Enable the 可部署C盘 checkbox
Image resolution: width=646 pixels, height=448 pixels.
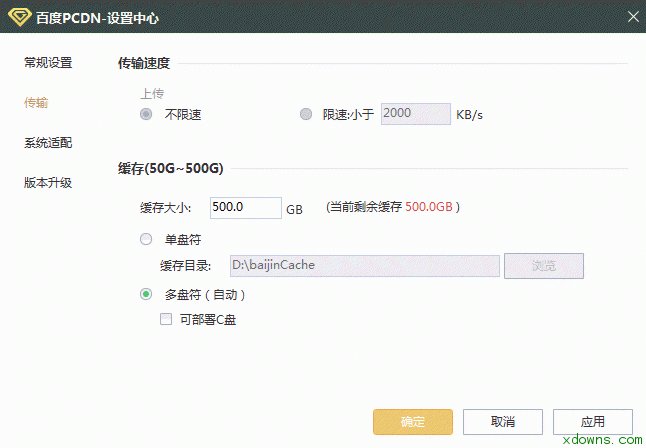(x=166, y=319)
